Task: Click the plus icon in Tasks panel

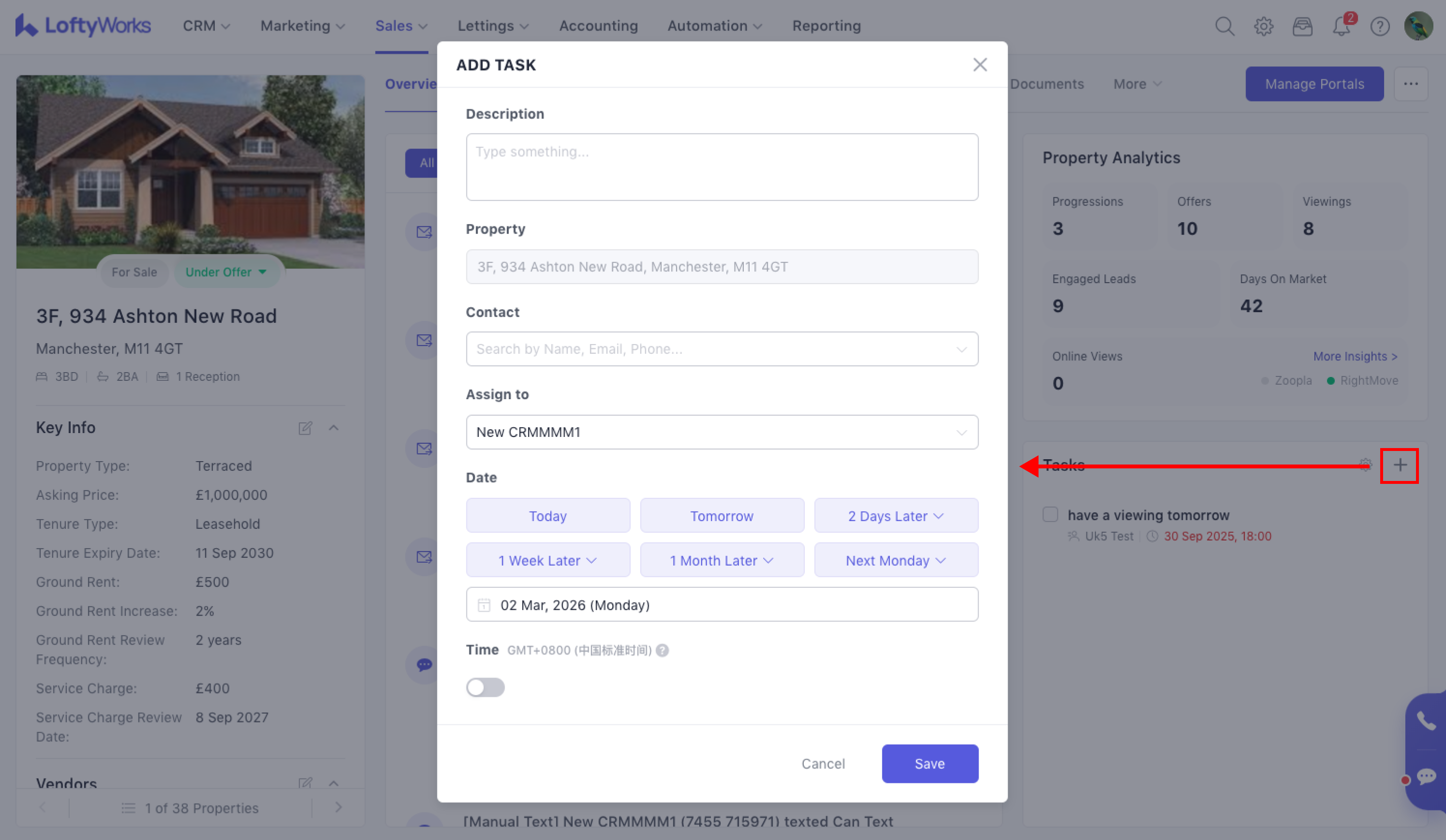Action: (1400, 465)
